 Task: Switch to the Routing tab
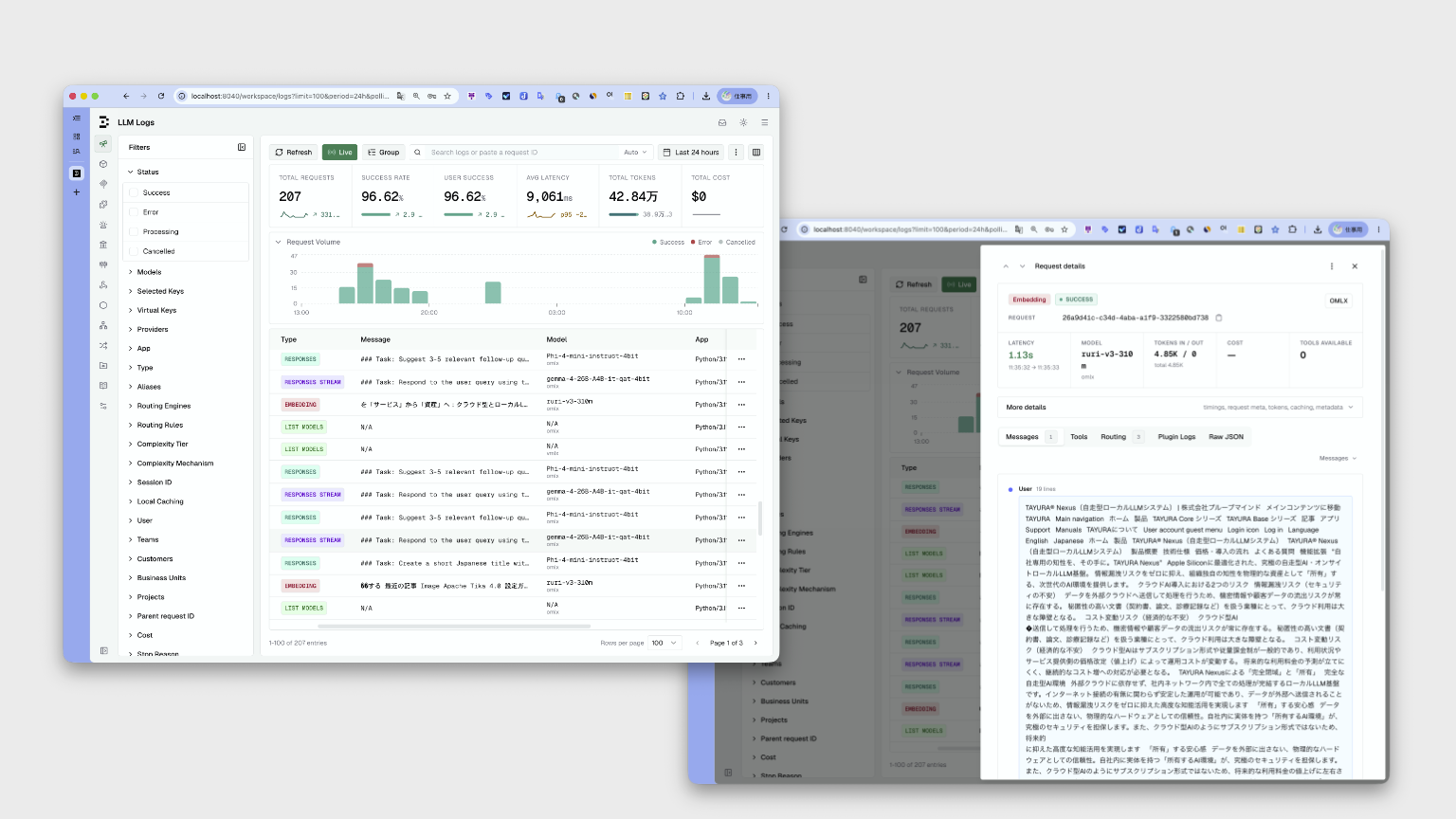click(x=1121, y=437)
